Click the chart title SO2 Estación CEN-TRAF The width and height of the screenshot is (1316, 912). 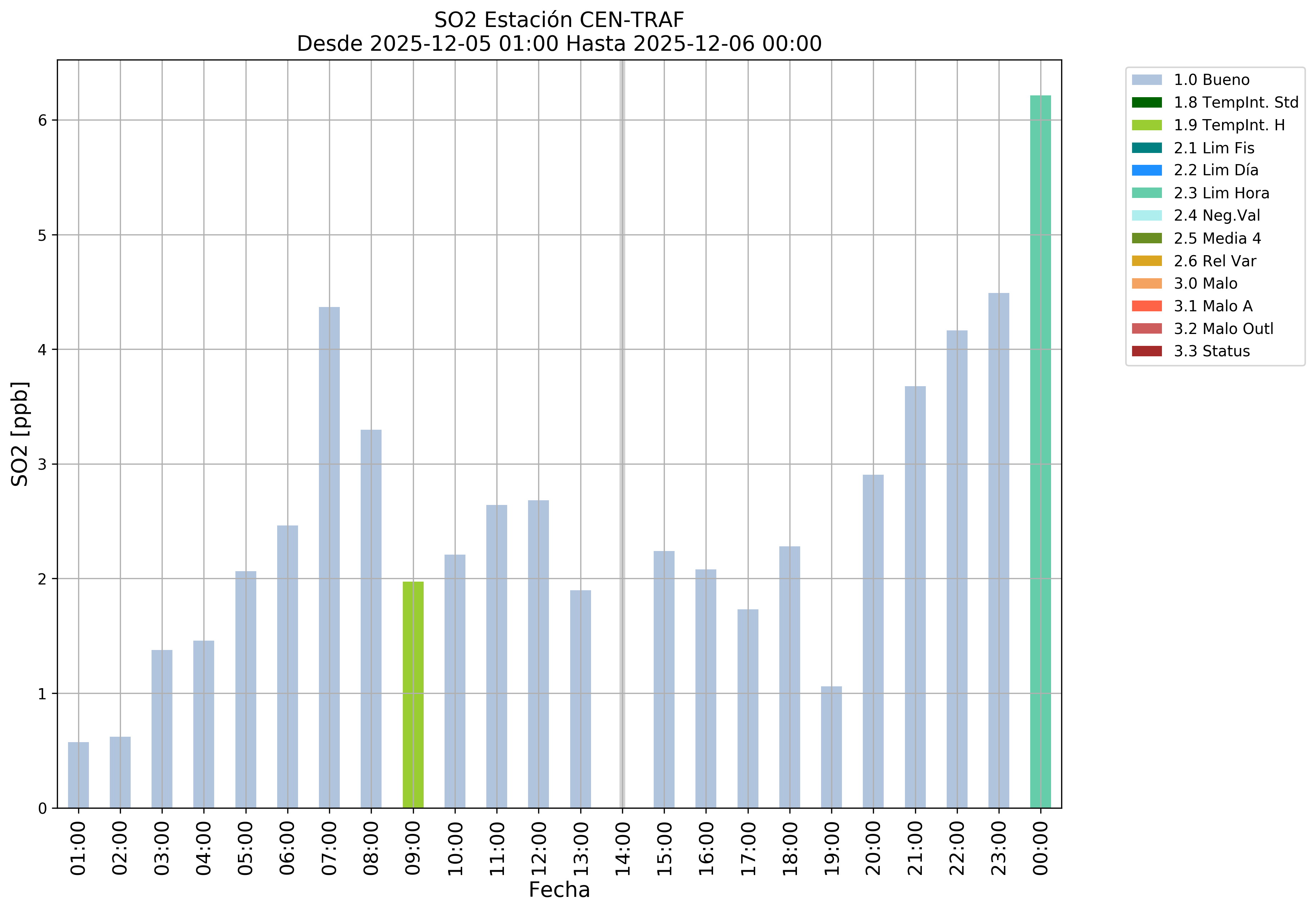(559, 20)
